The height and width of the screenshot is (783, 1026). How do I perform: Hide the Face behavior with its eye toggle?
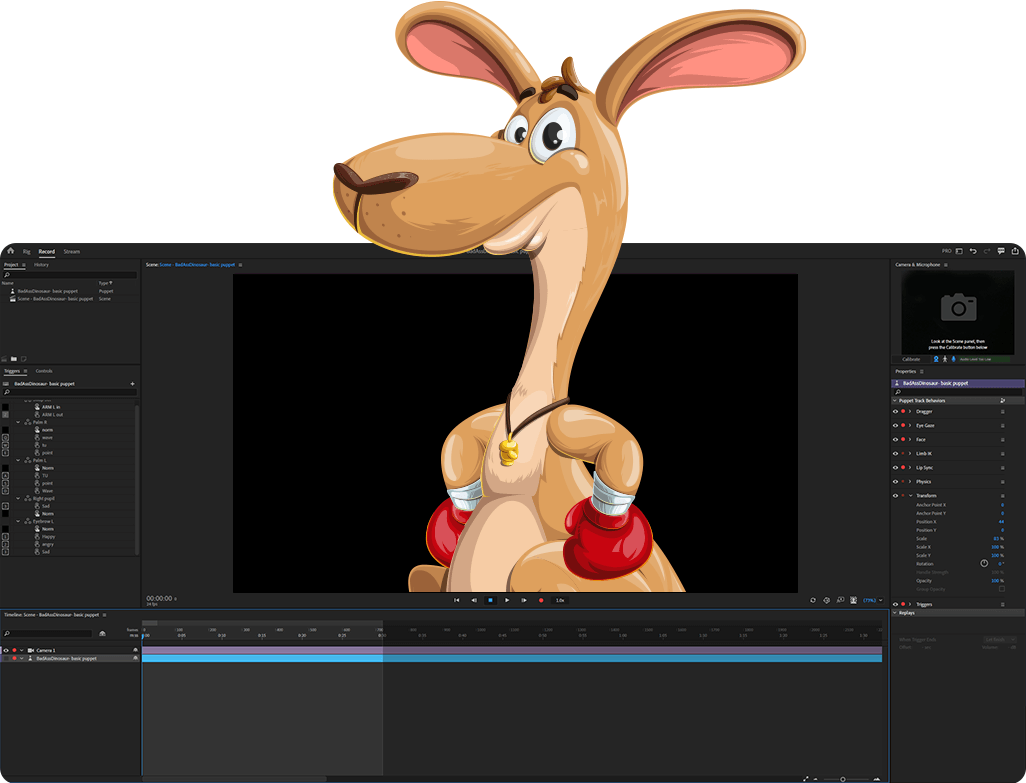tap(894, 439)
